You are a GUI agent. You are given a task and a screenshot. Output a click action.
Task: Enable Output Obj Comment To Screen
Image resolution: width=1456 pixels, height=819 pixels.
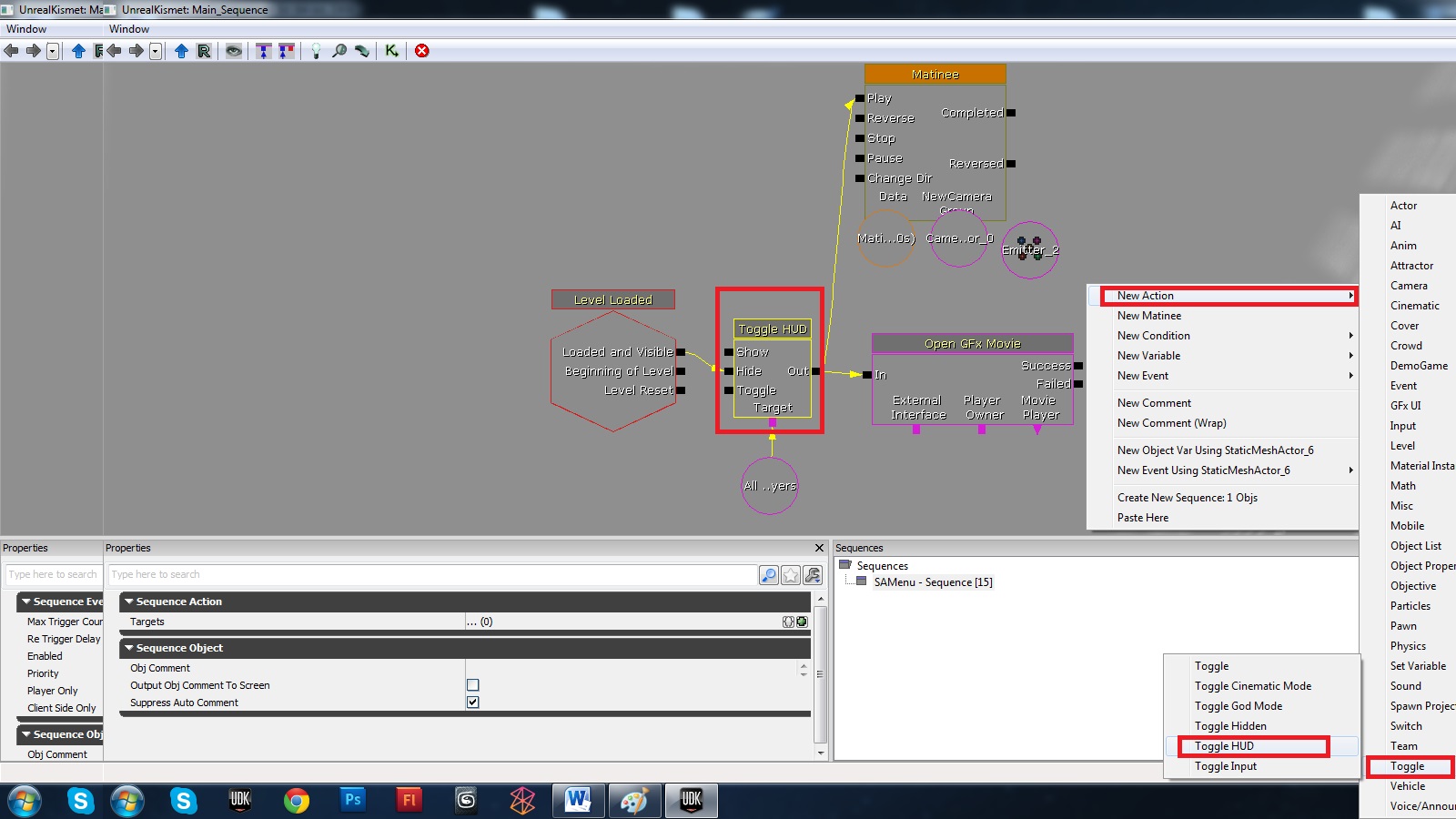click(473, 685)
